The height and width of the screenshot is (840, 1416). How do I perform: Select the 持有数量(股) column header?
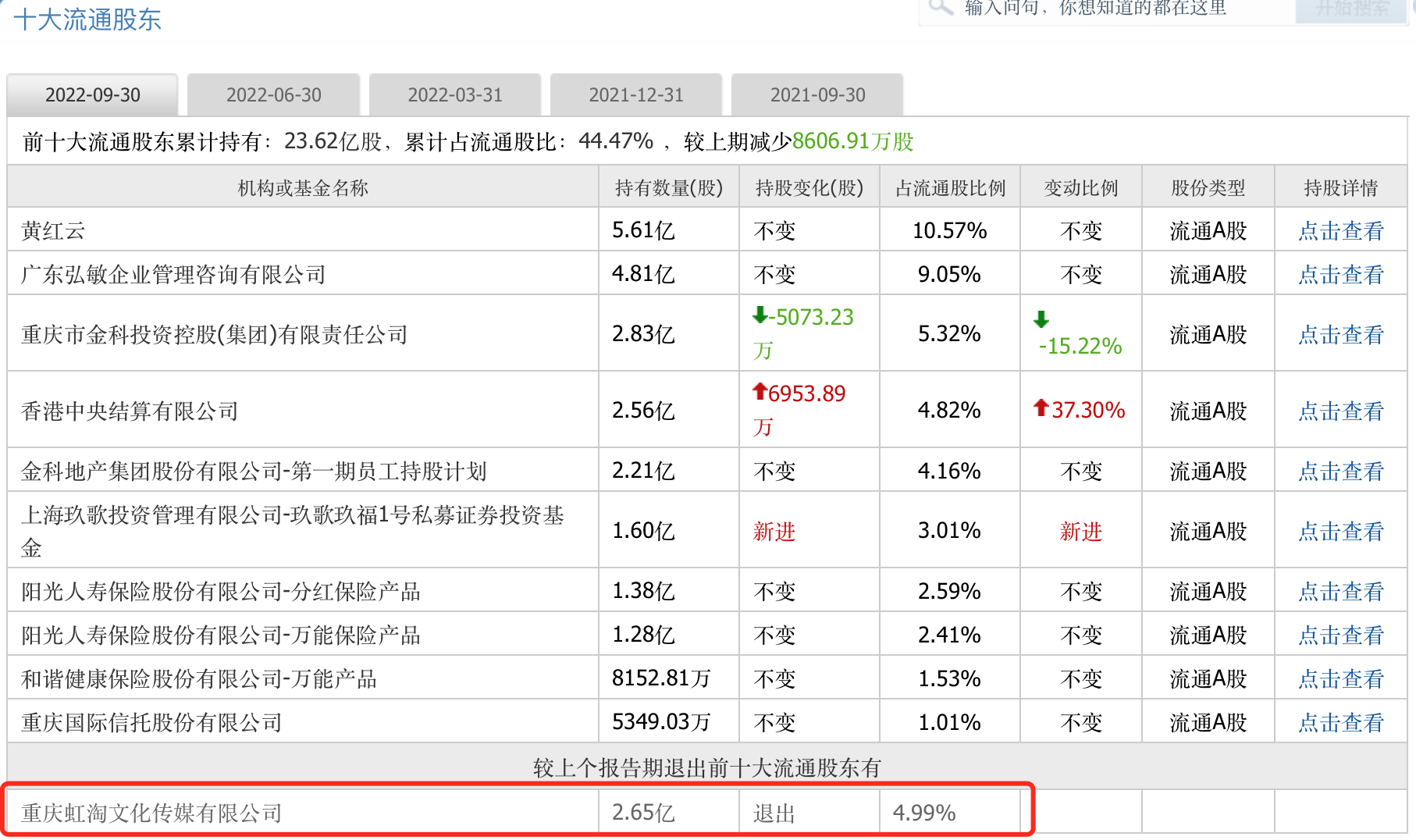pyautogui.click(x=669, y=187)
